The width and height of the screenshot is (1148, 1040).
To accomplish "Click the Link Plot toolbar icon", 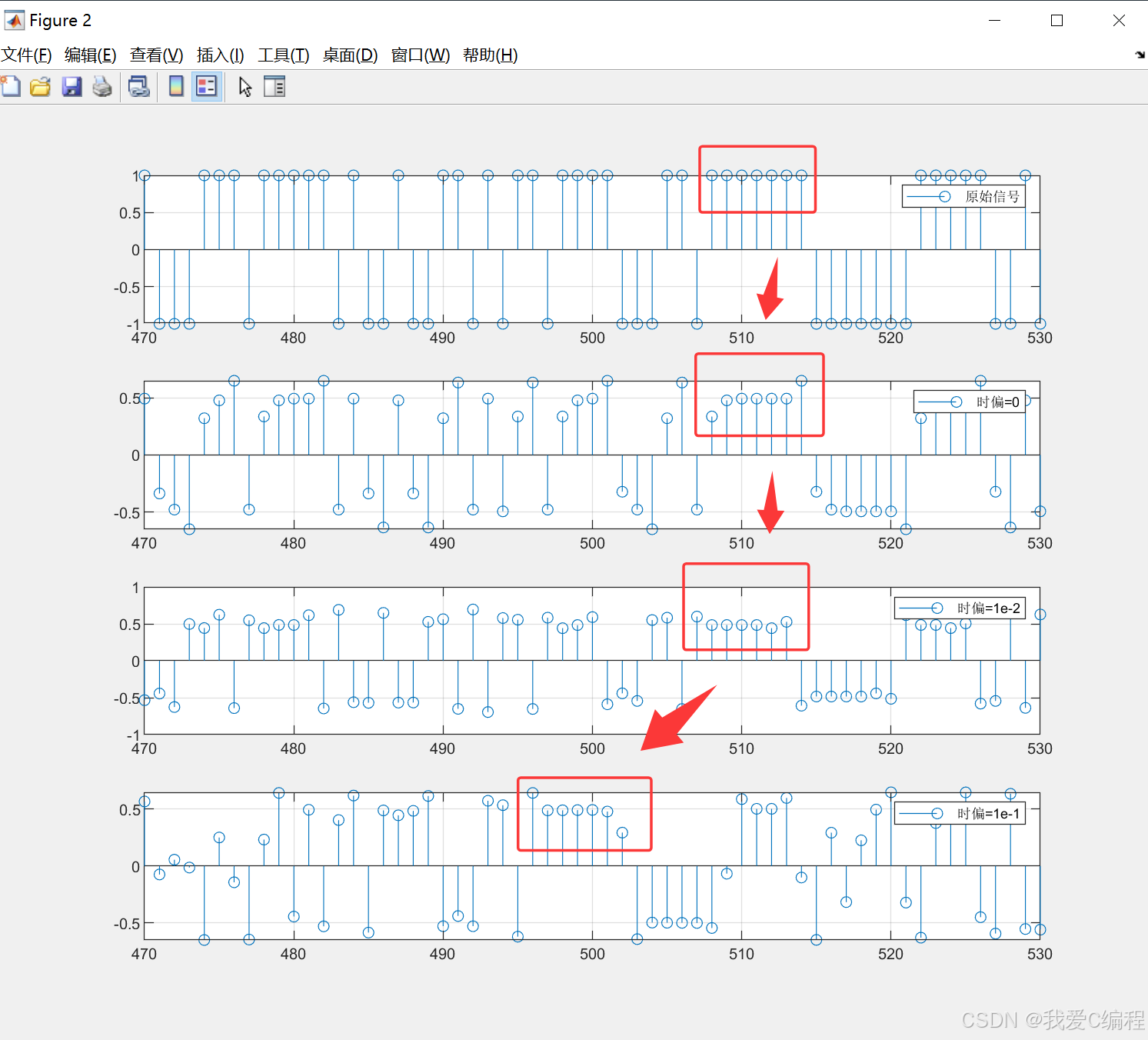I will [x=139, y=86].
